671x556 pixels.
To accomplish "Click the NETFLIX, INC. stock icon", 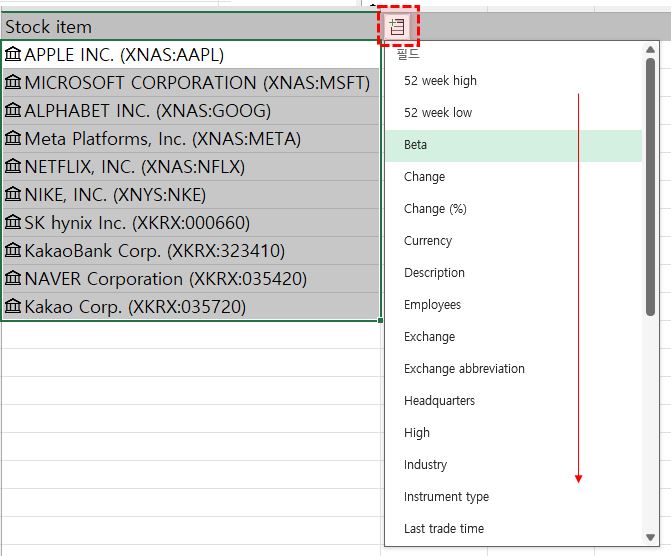I will [x=13, y=167].
